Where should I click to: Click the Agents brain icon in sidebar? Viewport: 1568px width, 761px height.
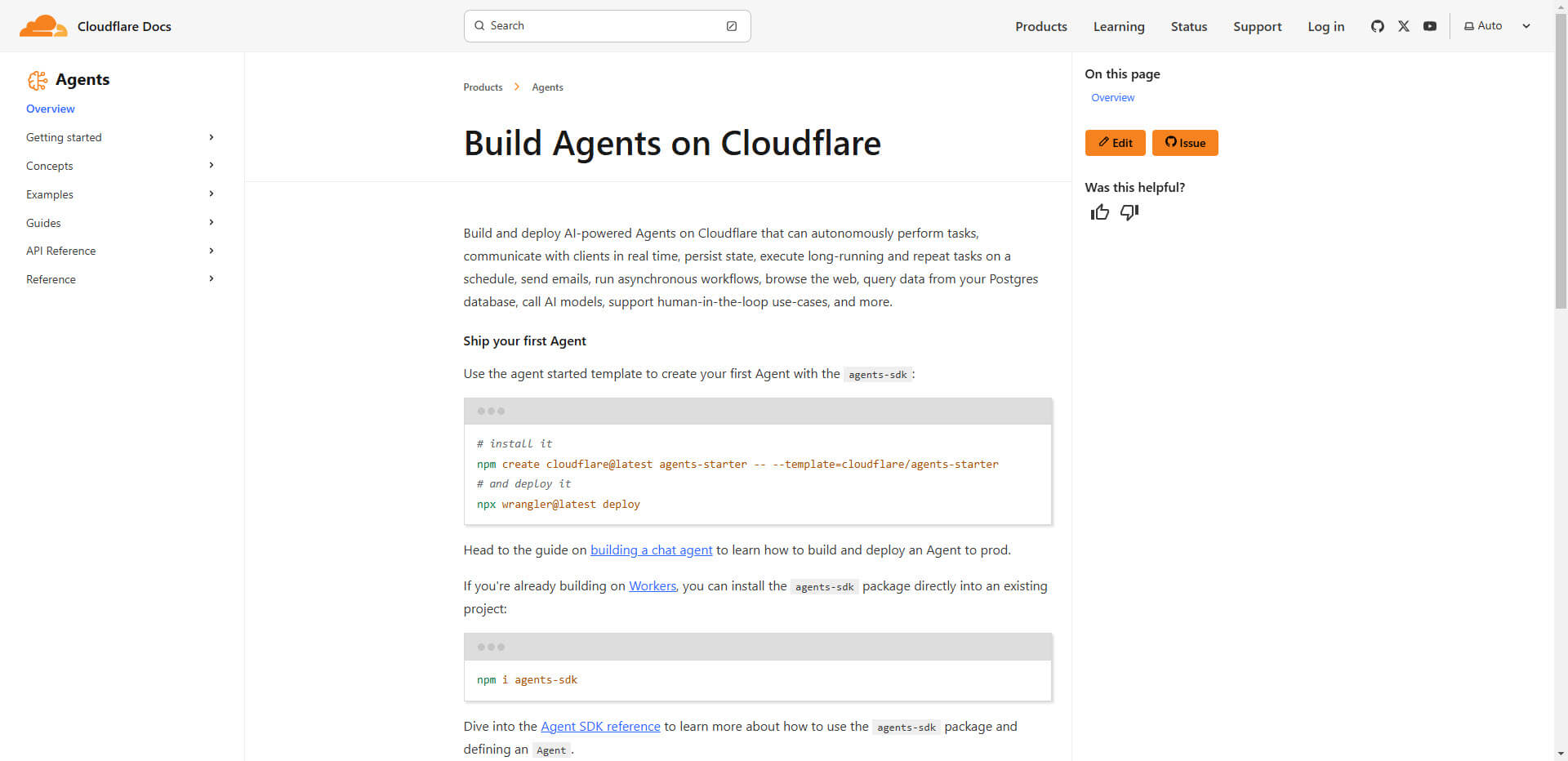(x=38, y=80)
